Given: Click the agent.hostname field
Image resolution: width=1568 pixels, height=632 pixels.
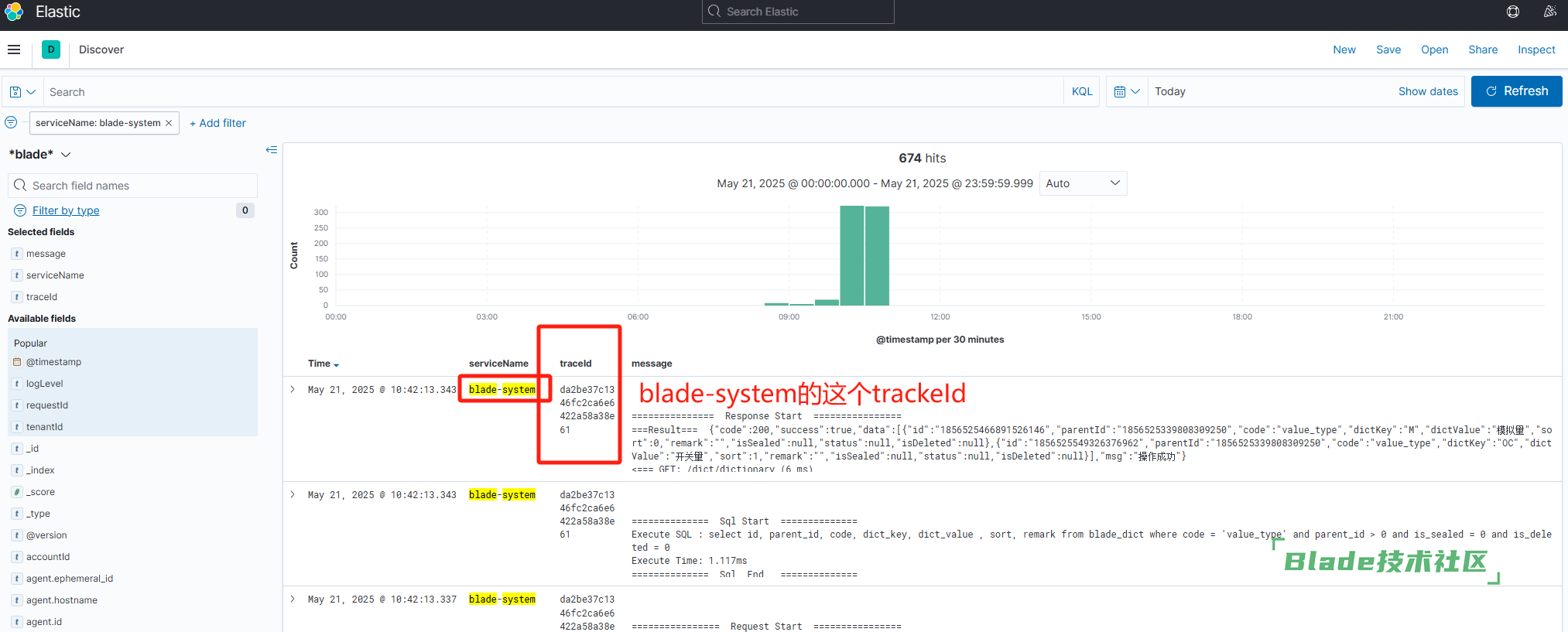Looking at the screenshot, I should 62,600.
